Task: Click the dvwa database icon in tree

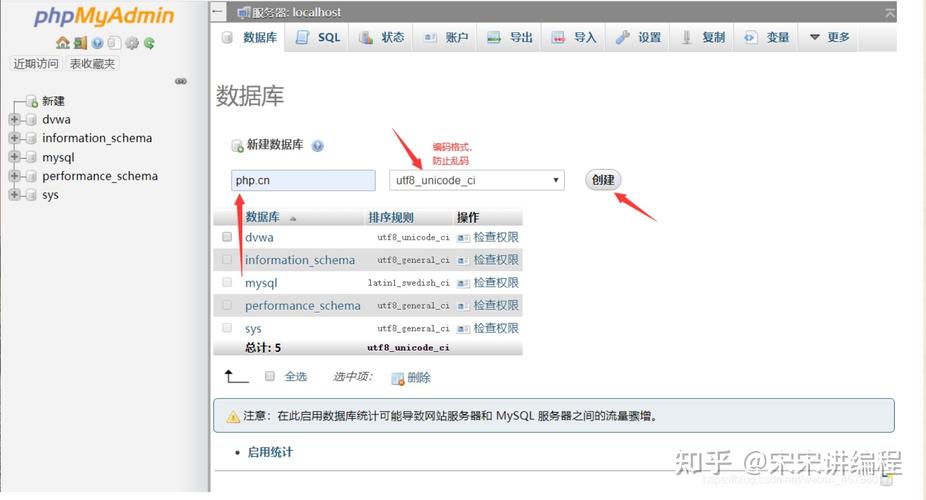Action: [31, 120]
